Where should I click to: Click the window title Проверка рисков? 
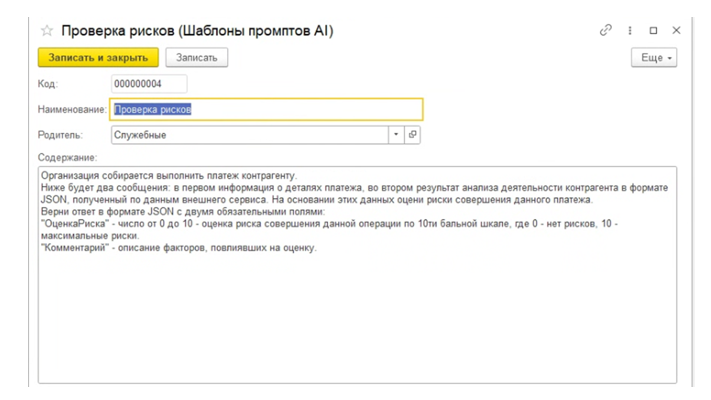[197, 31]
